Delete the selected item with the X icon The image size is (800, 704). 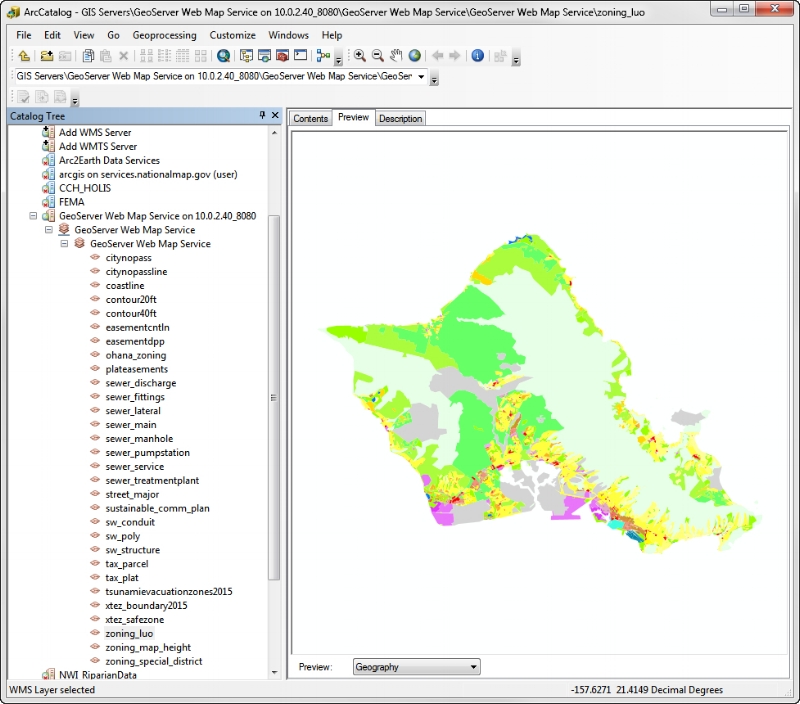(123, 56)
